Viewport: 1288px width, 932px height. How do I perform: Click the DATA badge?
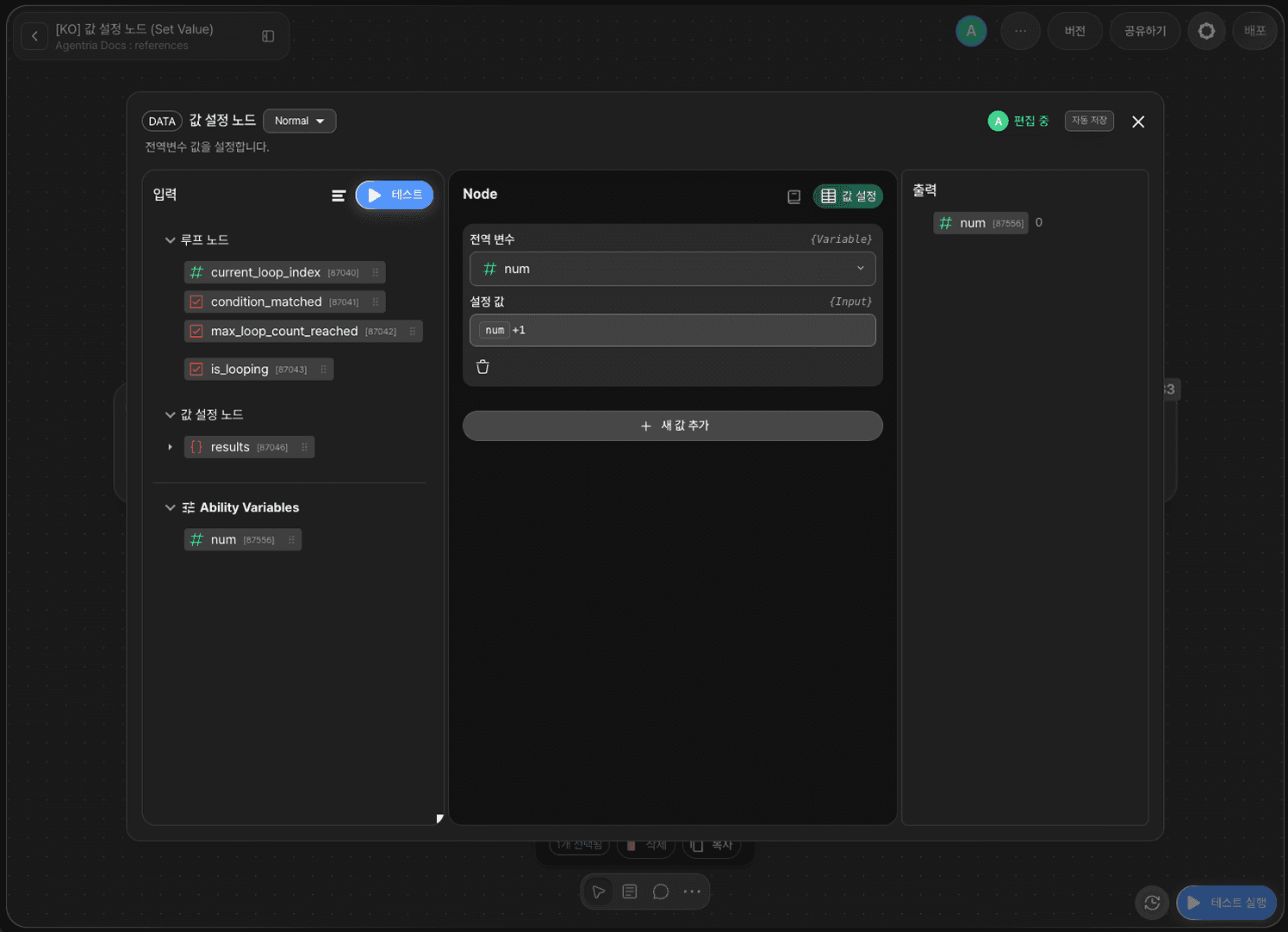click(x=162, y=121)
